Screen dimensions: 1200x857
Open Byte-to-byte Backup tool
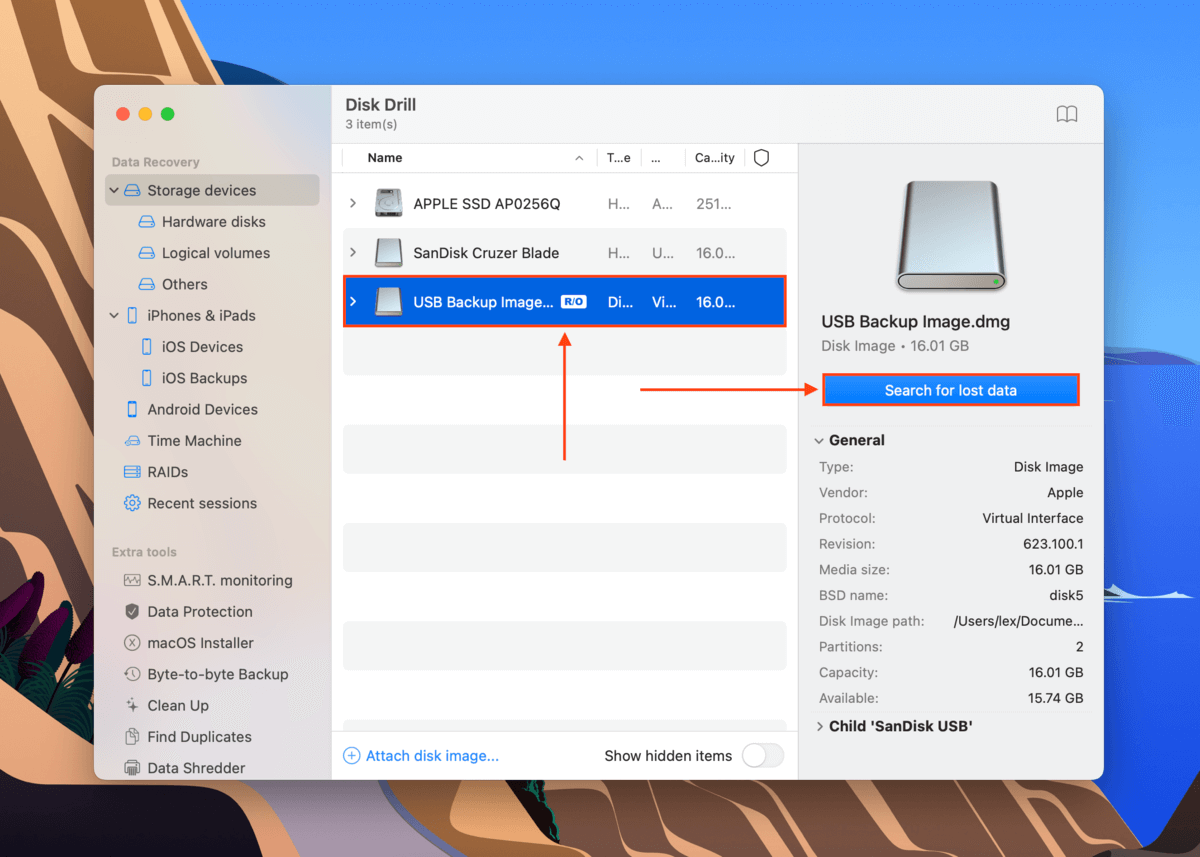218,674
